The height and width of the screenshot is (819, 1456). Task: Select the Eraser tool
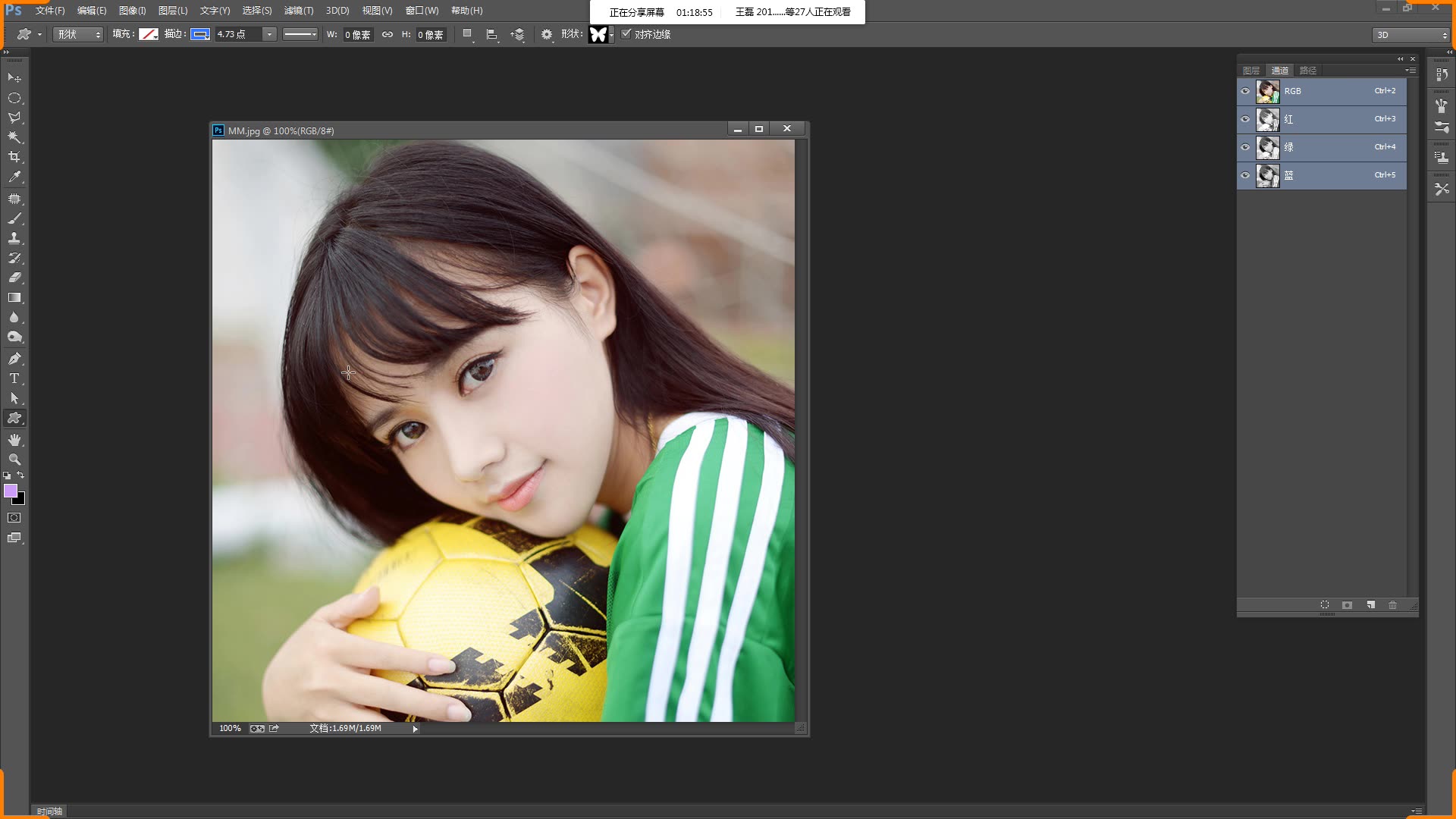14,278
